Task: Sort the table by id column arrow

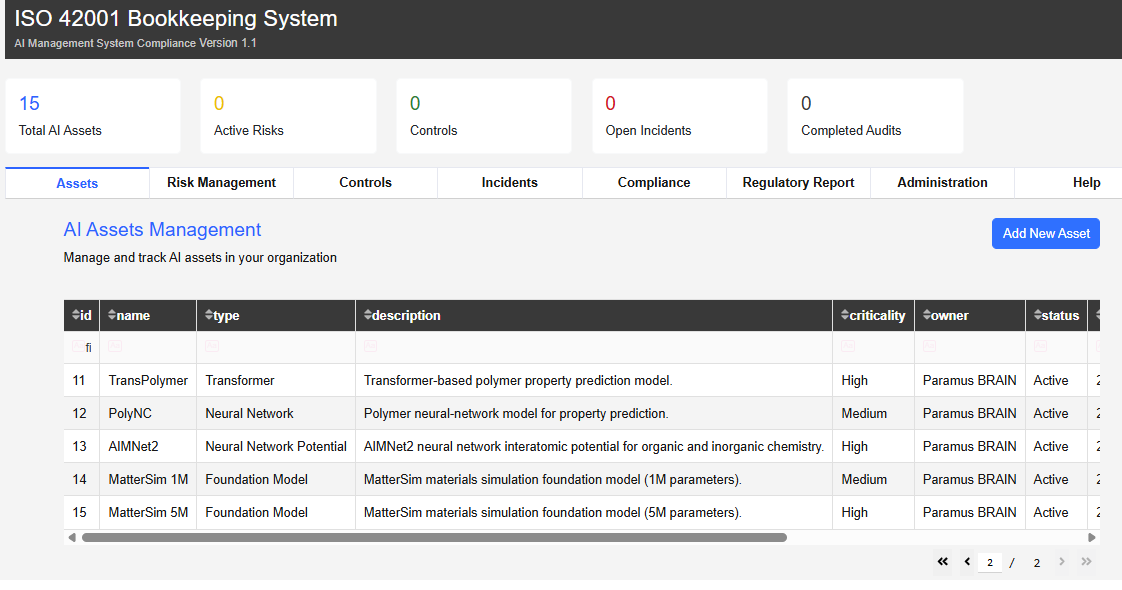Action: coord(76,315)
